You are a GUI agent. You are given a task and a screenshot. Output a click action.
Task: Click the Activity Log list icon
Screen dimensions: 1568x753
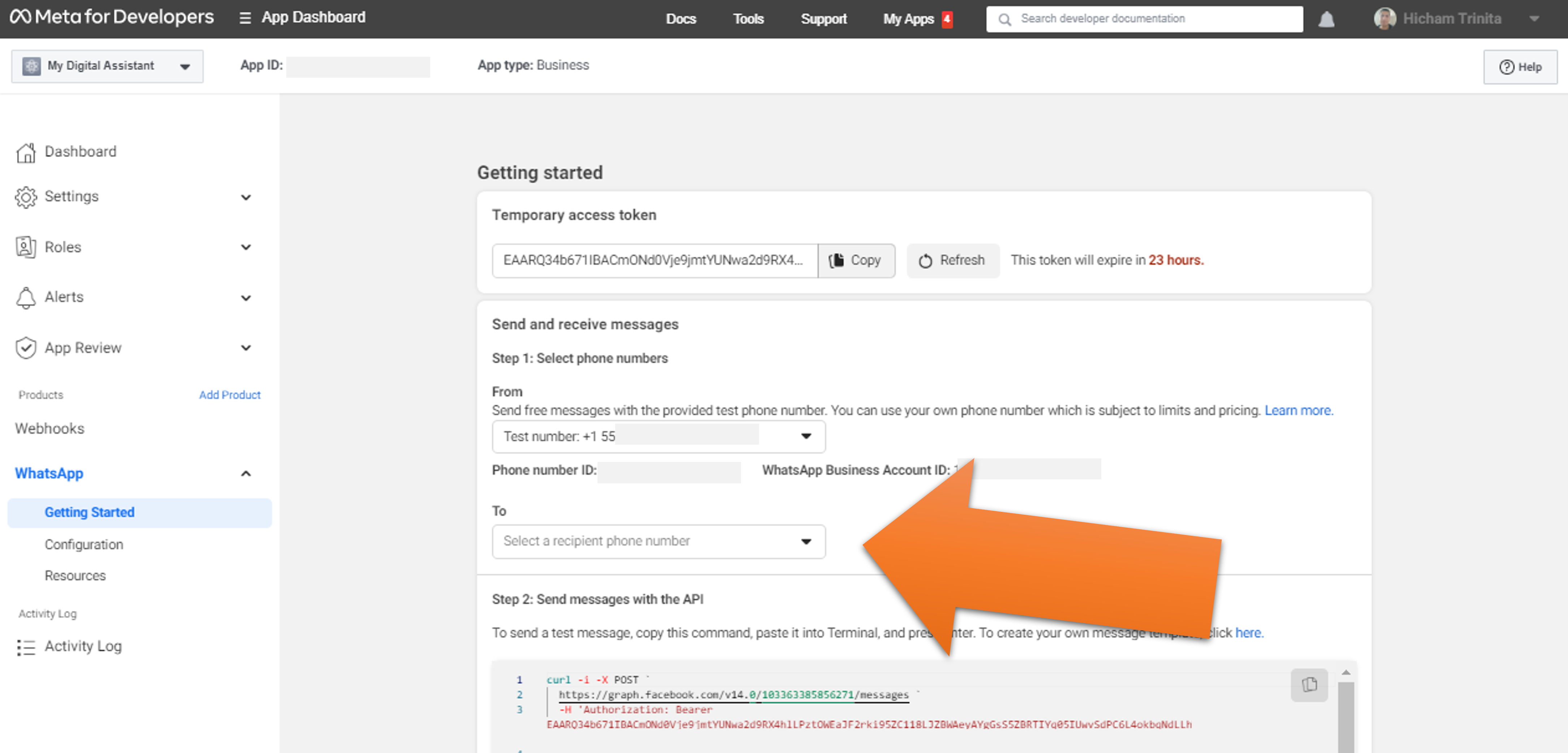[x=26, y=646]
